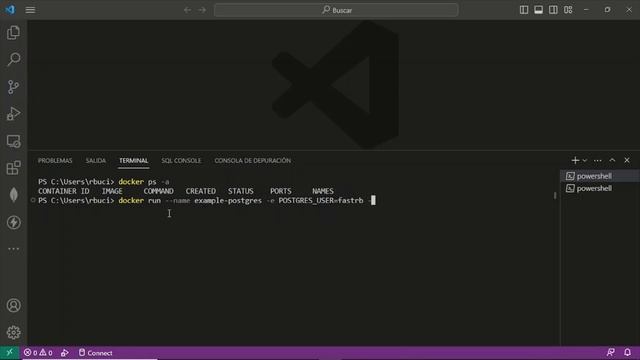Show additional views ellipsis in activity bar
The width and height of the screenshot is (640, 360).
coord(13,249)
